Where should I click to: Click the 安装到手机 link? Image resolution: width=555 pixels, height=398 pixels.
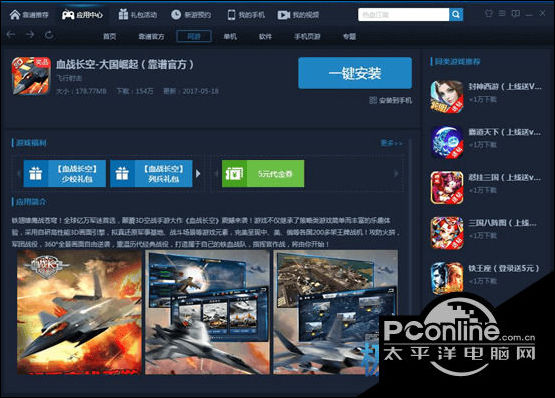[390, 101]
